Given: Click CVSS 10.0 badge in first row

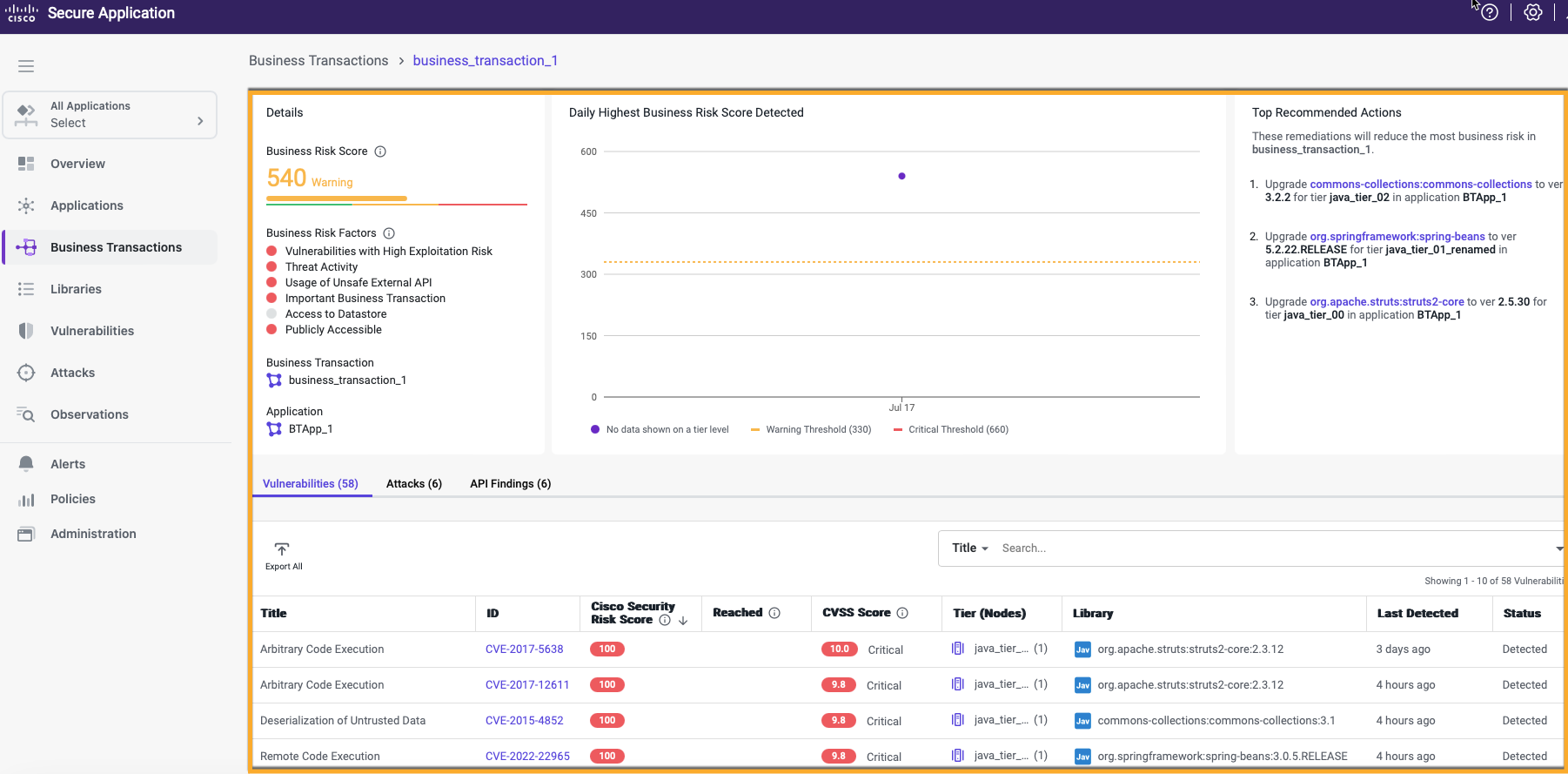Looking at the screenshot, I should coord(839,649).
